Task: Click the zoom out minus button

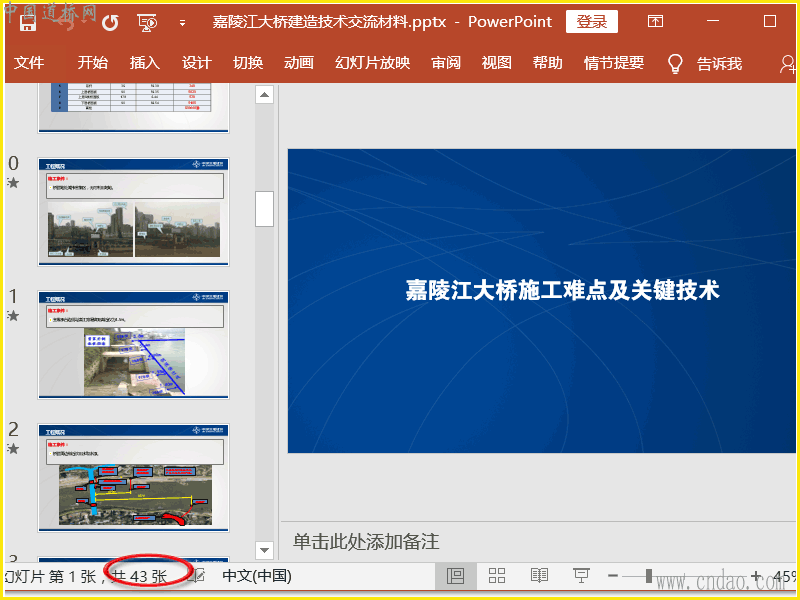Action: (613, 576)
